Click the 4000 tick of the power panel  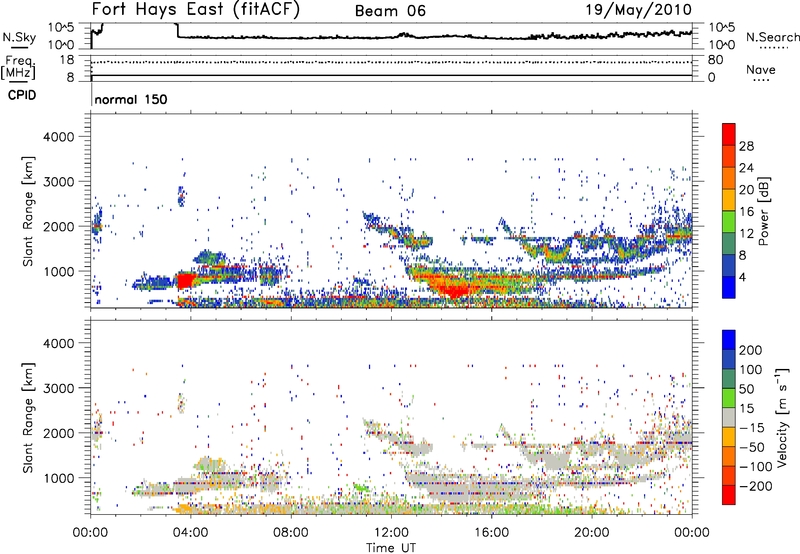click(x=59, y=137)
